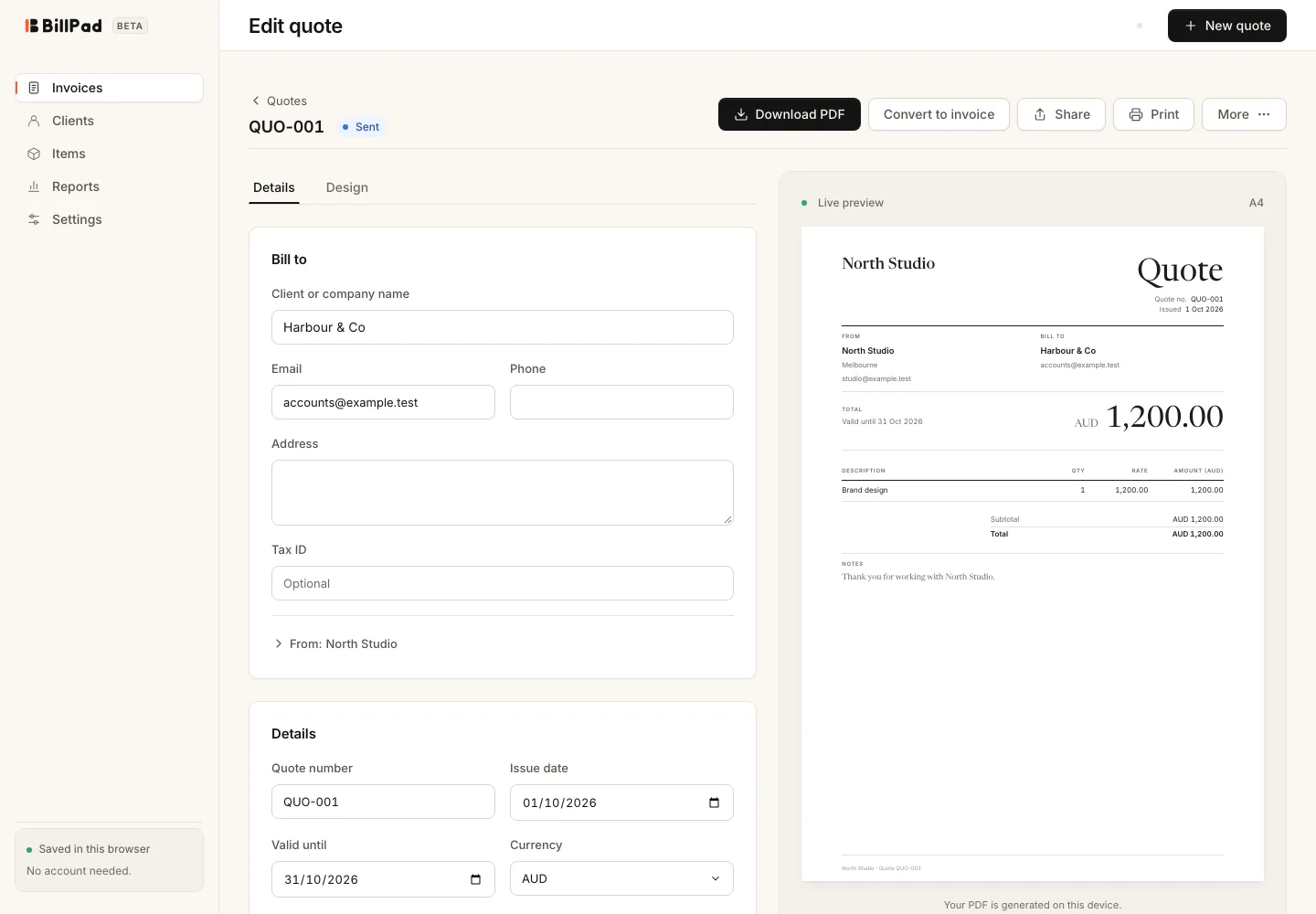This screenshot has height=914, width=1316.
Task: Click the Email input field
Action: click(383, 402)
